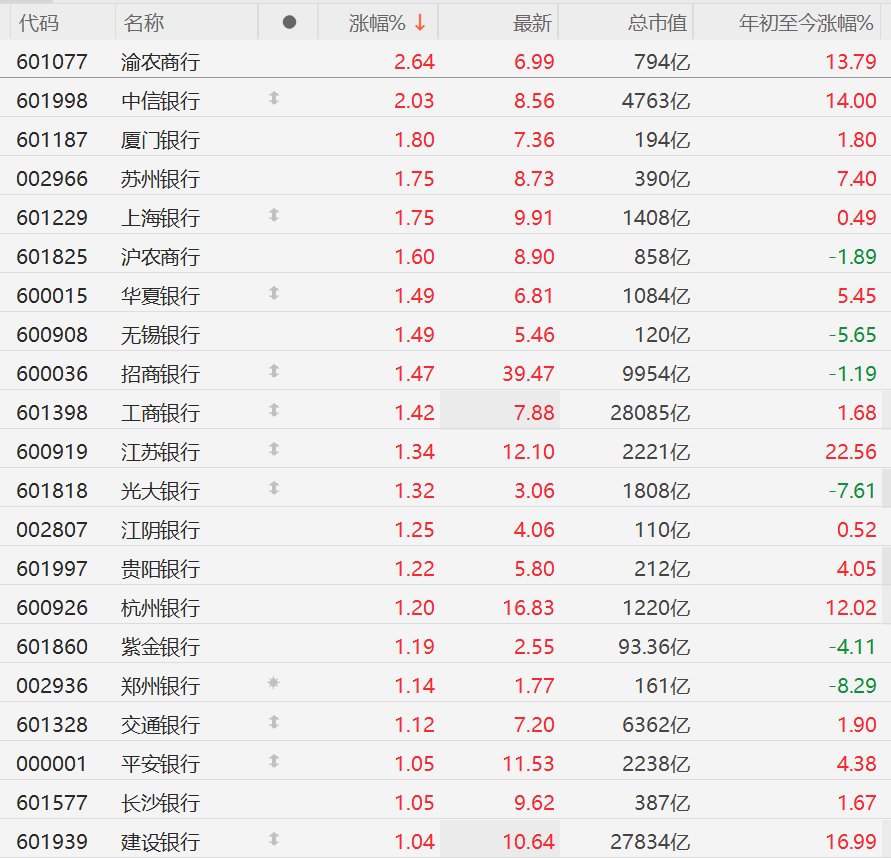
Task: Select 江苏银行 stock name
Action: coord(160,452)
